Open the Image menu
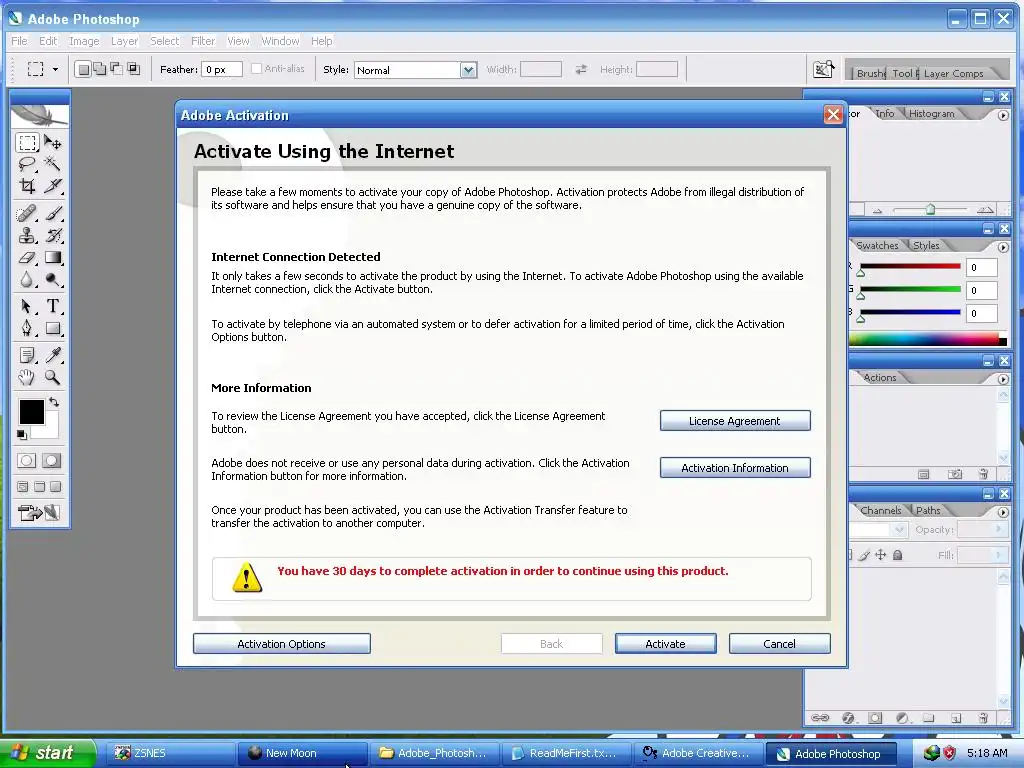This screenshot has width=1024, height=768. [x=84, y=41]
